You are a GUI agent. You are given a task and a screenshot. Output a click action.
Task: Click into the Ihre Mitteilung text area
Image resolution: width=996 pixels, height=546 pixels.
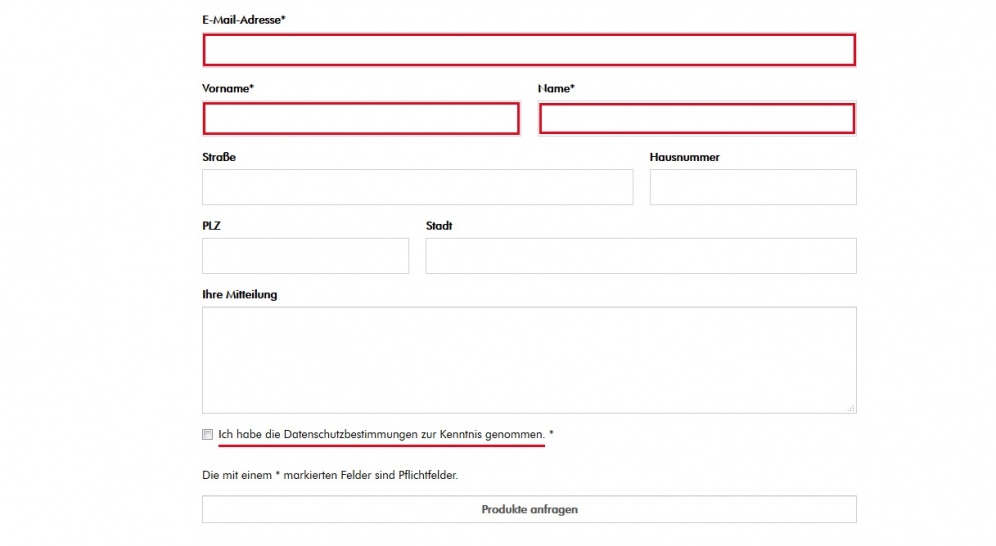[529, 360]
